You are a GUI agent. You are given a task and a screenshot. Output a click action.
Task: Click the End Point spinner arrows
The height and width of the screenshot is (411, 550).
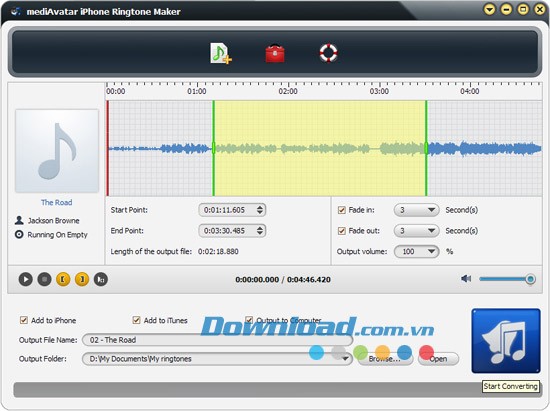coord(260,231)
